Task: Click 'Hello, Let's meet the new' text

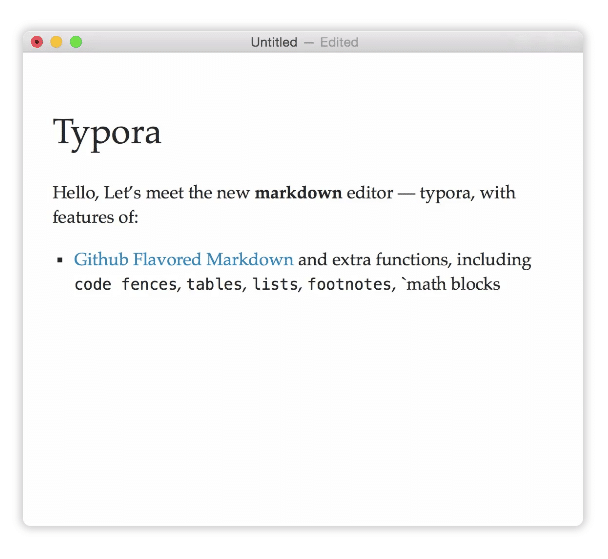Action: click(x=151, y=193)
